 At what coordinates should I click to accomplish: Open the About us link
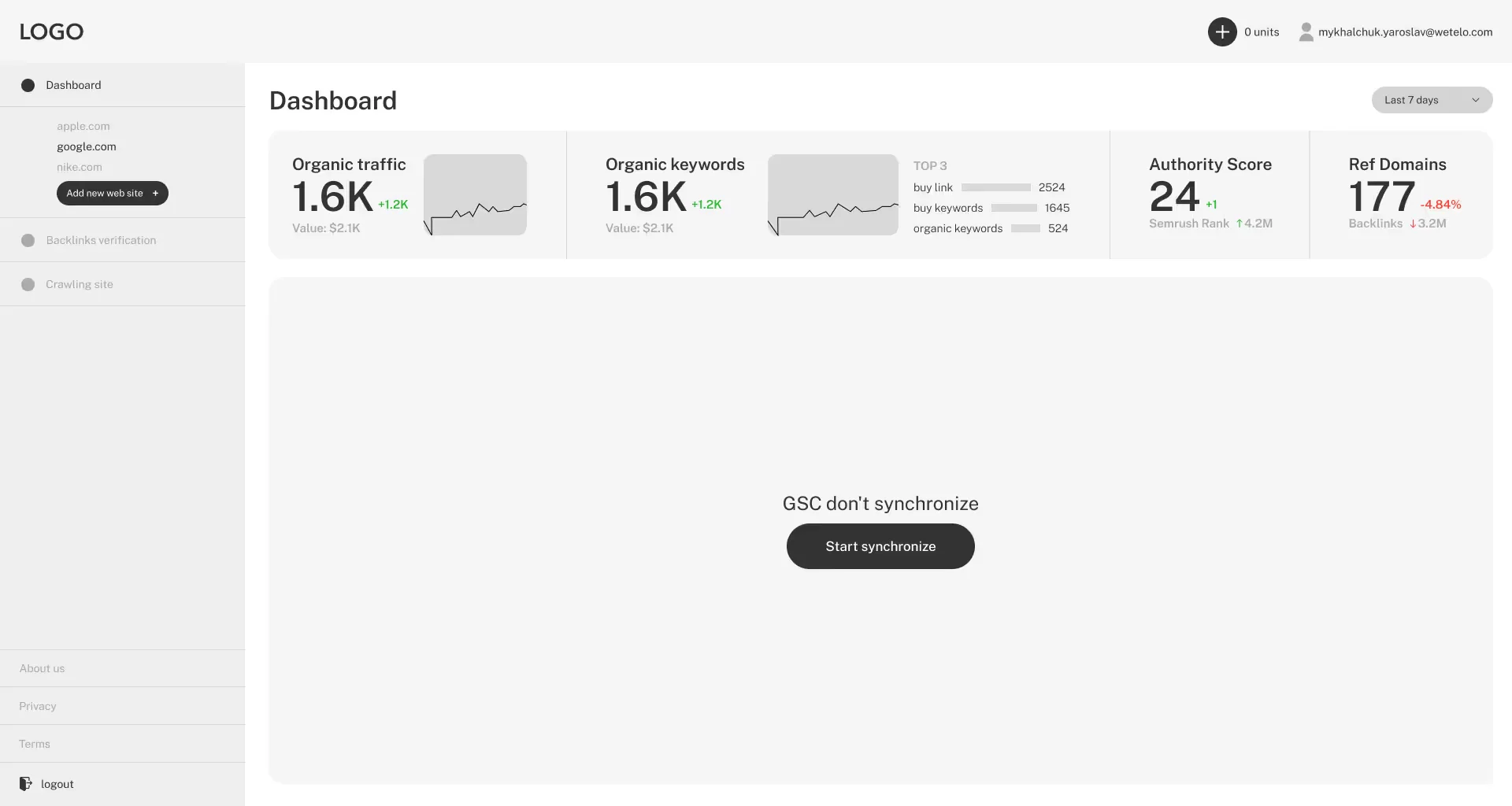point(42,667)
